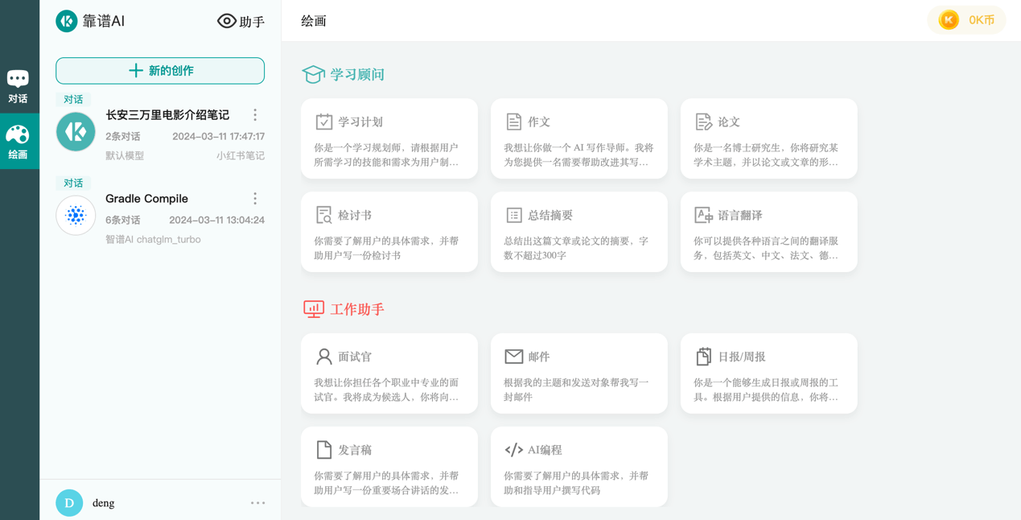The width and height of the screenshot is (1021, 520).
Task: Click the 新的创作 new creation button
Action: pos(160,71)
